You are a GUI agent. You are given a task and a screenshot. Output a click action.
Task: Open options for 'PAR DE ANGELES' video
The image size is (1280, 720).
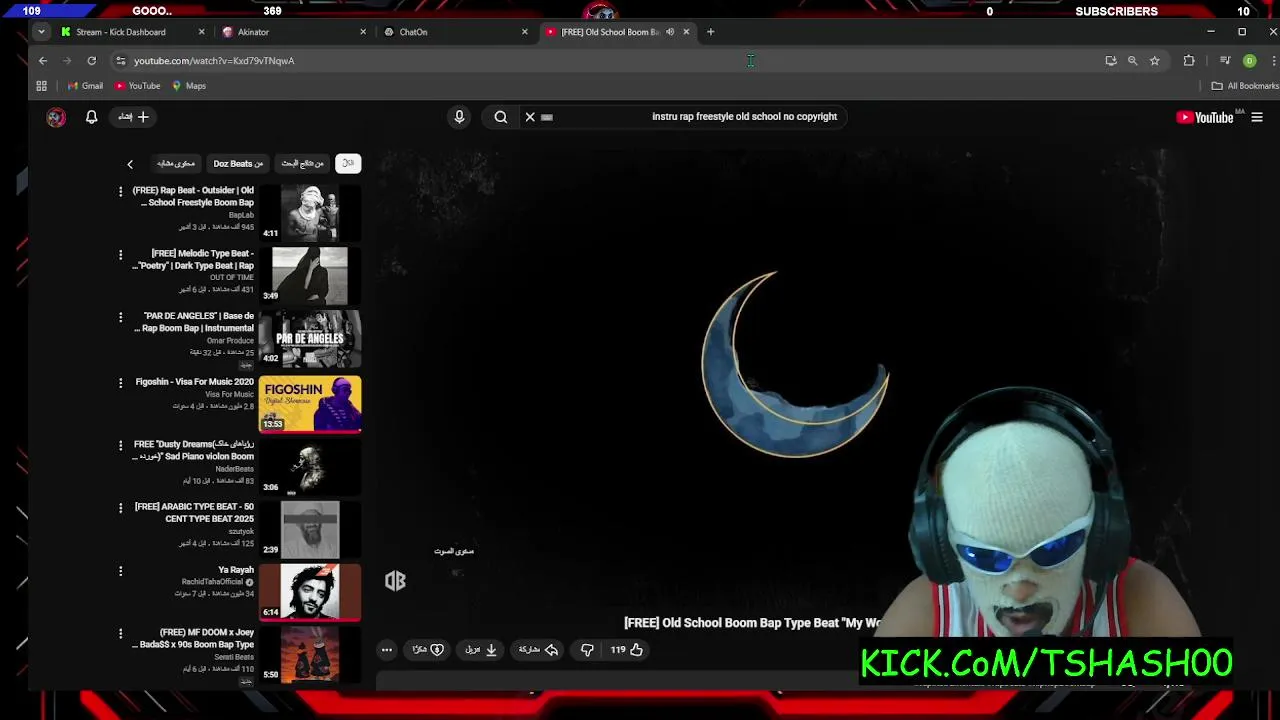tap(121, 317)
